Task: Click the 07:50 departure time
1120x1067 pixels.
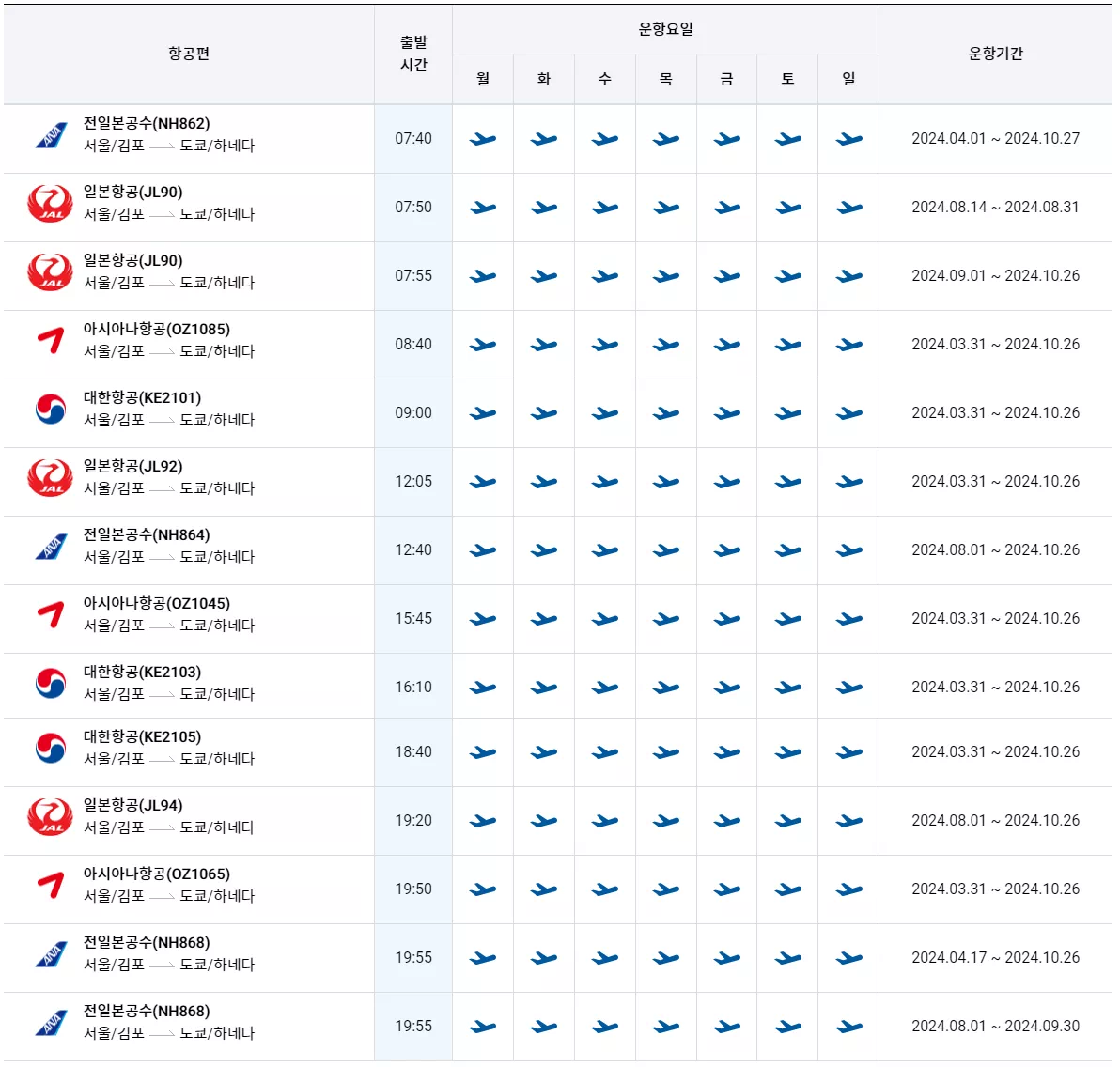Action: (413, 208)
